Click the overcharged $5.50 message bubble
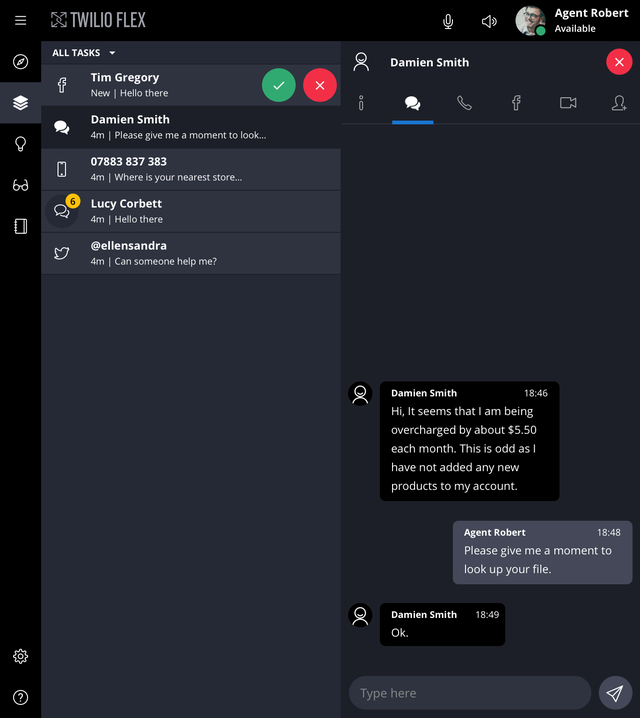This screenshot has width=640, height=718. tap(469, 441)
